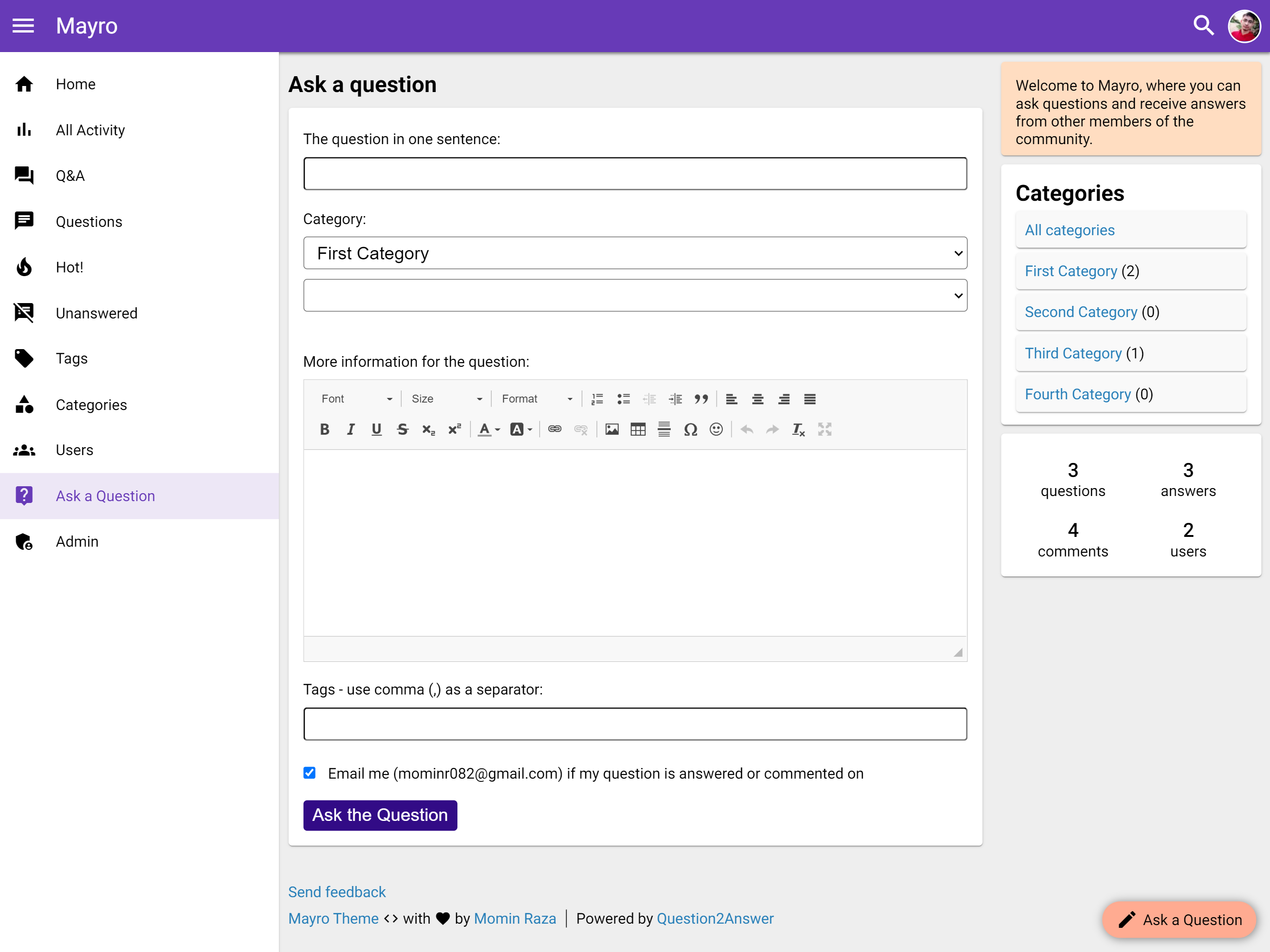This screenshot has height=952, width=1270.
Task: Open Tags from the sidebar menu
Action: click(x=72, y=358)
